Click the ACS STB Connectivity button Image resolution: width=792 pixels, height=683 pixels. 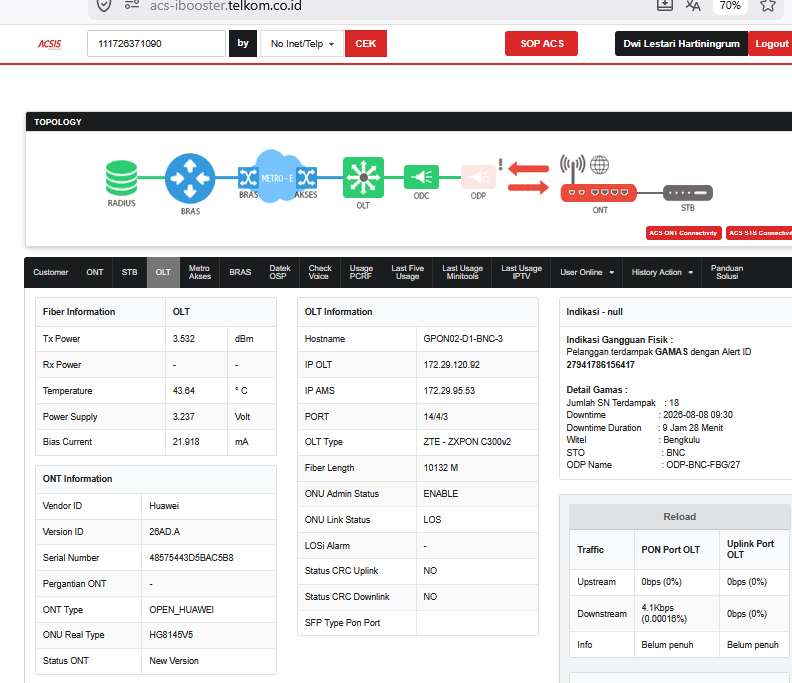[759, 233]
